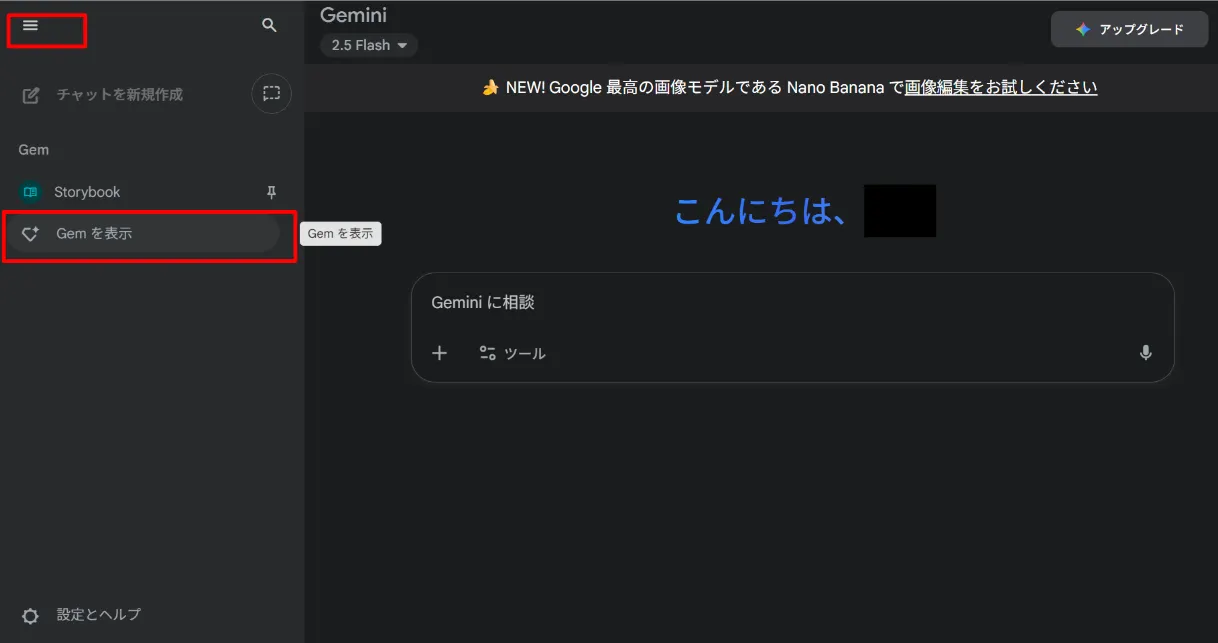Viewport: 1218px width, 643px height.
Task: Open 設定とヘルプ menu
Action: click(98, 615)
